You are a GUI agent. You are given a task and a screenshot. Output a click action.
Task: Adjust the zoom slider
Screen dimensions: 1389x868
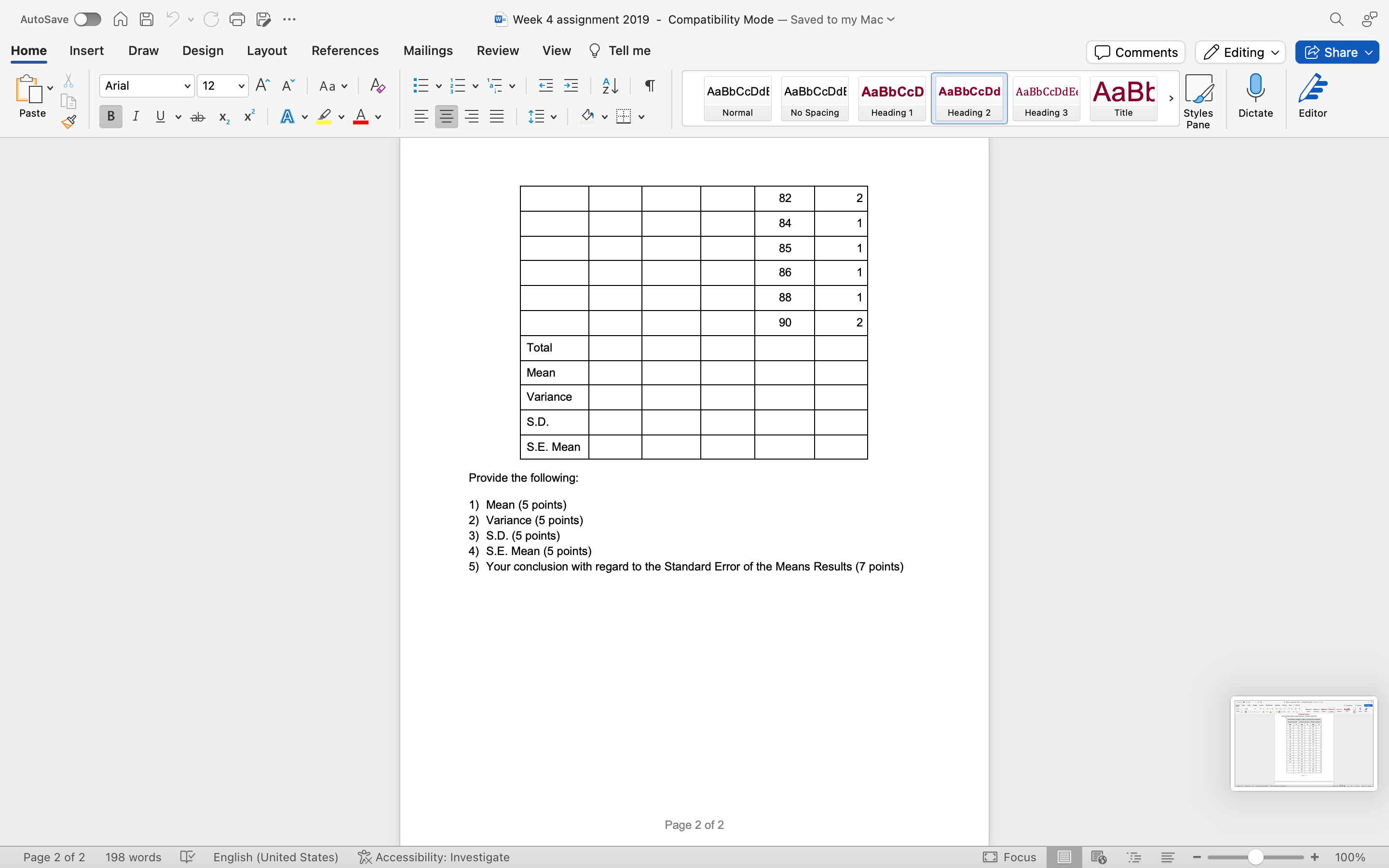coord(1255,856)
